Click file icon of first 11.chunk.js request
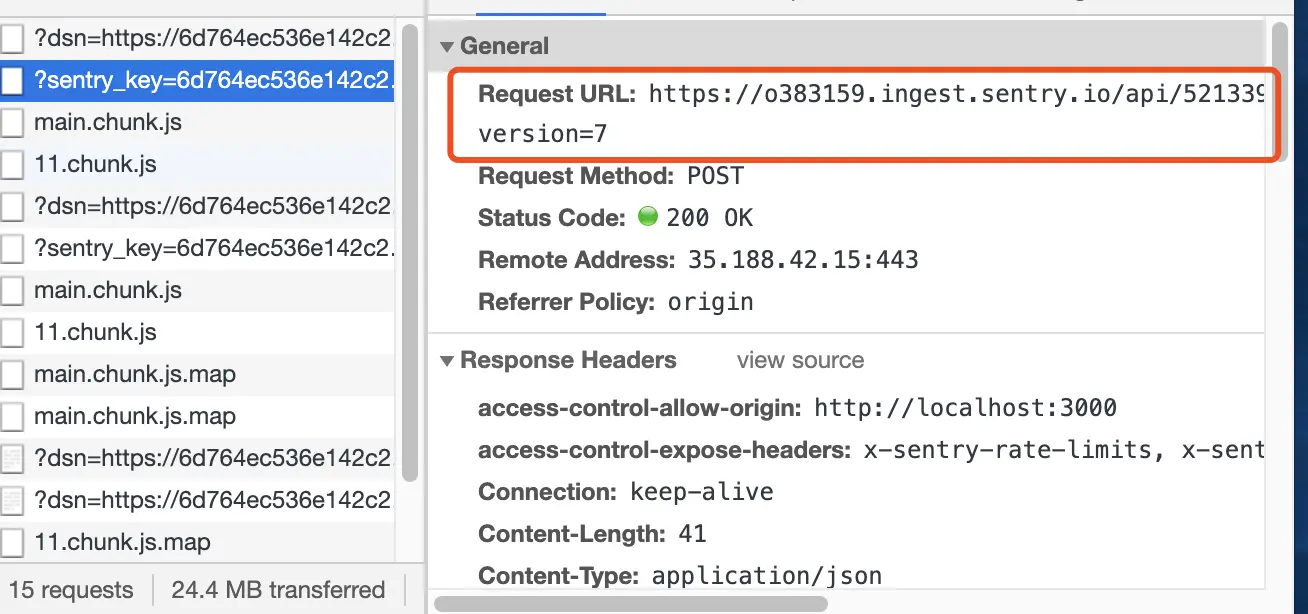The image size is (1308, 614). [12, 165]
